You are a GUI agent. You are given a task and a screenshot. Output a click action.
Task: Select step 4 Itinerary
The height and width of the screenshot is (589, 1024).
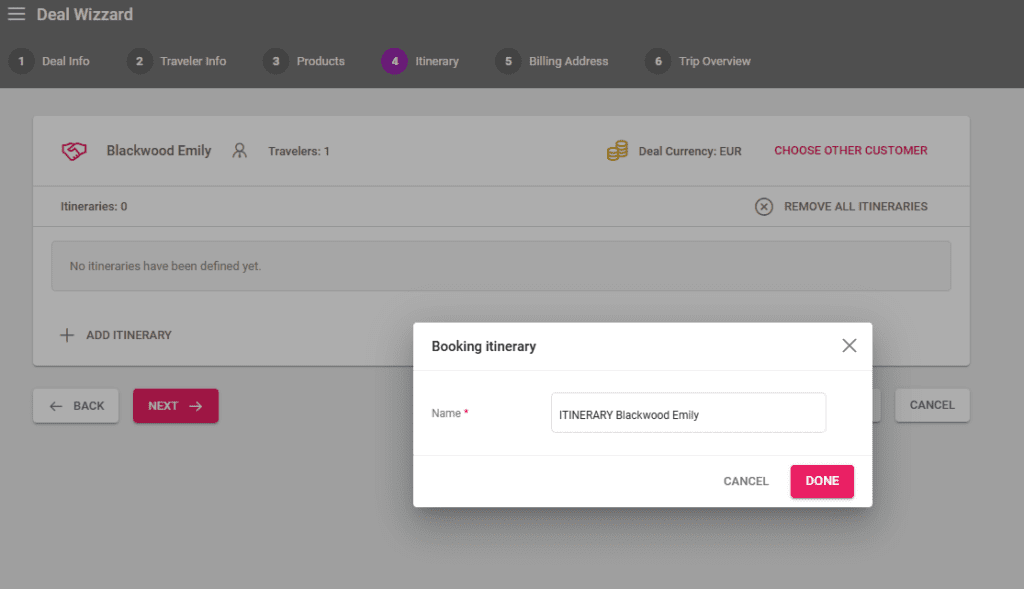click(x=420, y=61)
